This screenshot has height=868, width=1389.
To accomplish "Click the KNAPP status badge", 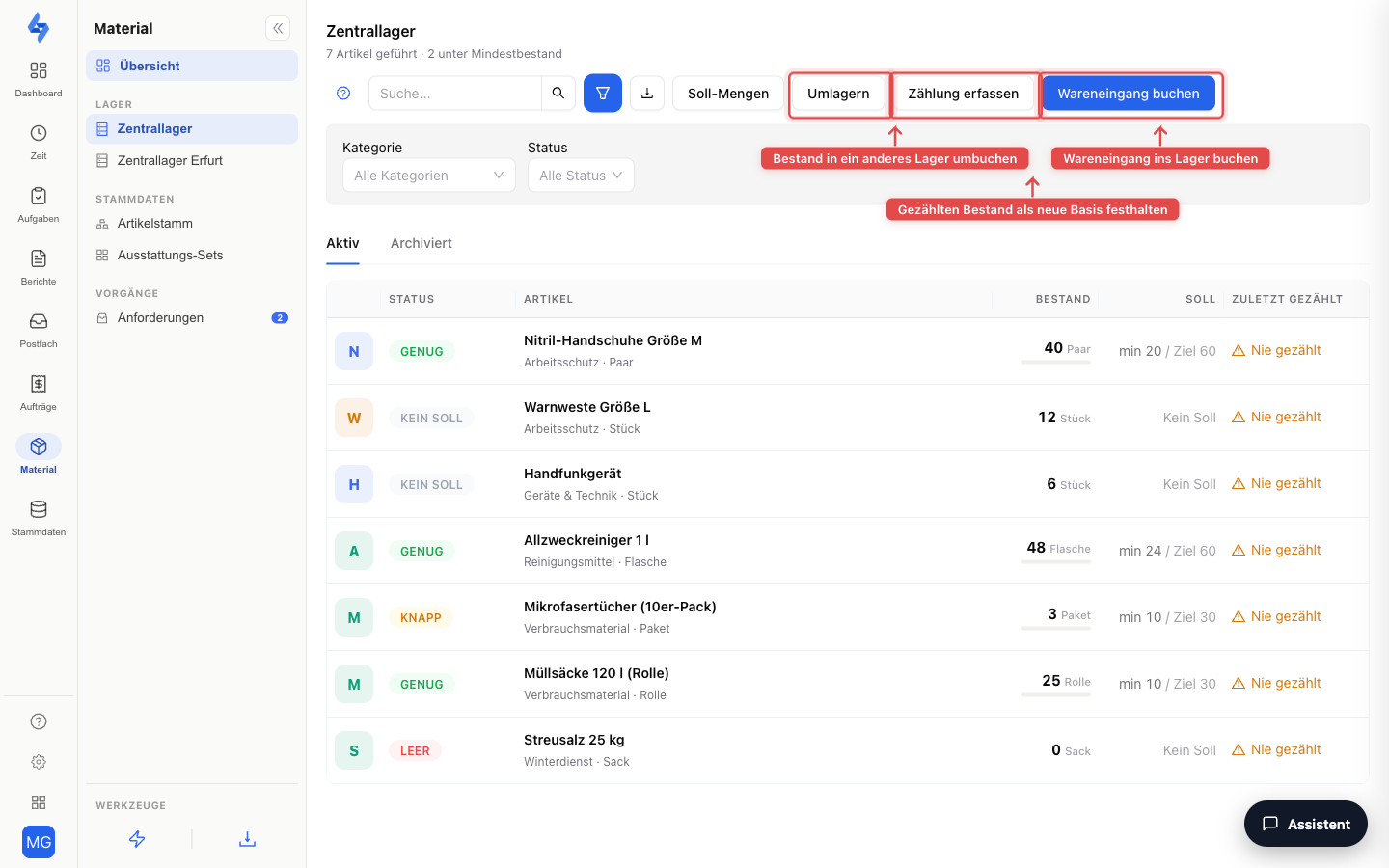I will click(421, 617).
